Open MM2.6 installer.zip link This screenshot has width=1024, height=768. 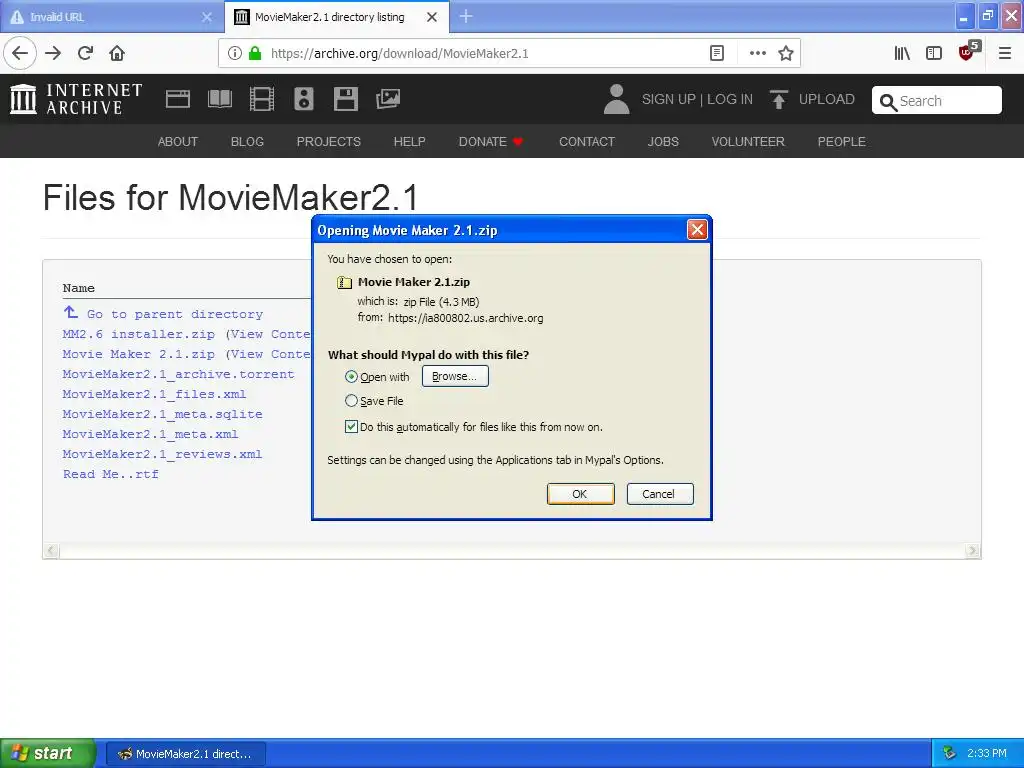(x=138, y=334)
